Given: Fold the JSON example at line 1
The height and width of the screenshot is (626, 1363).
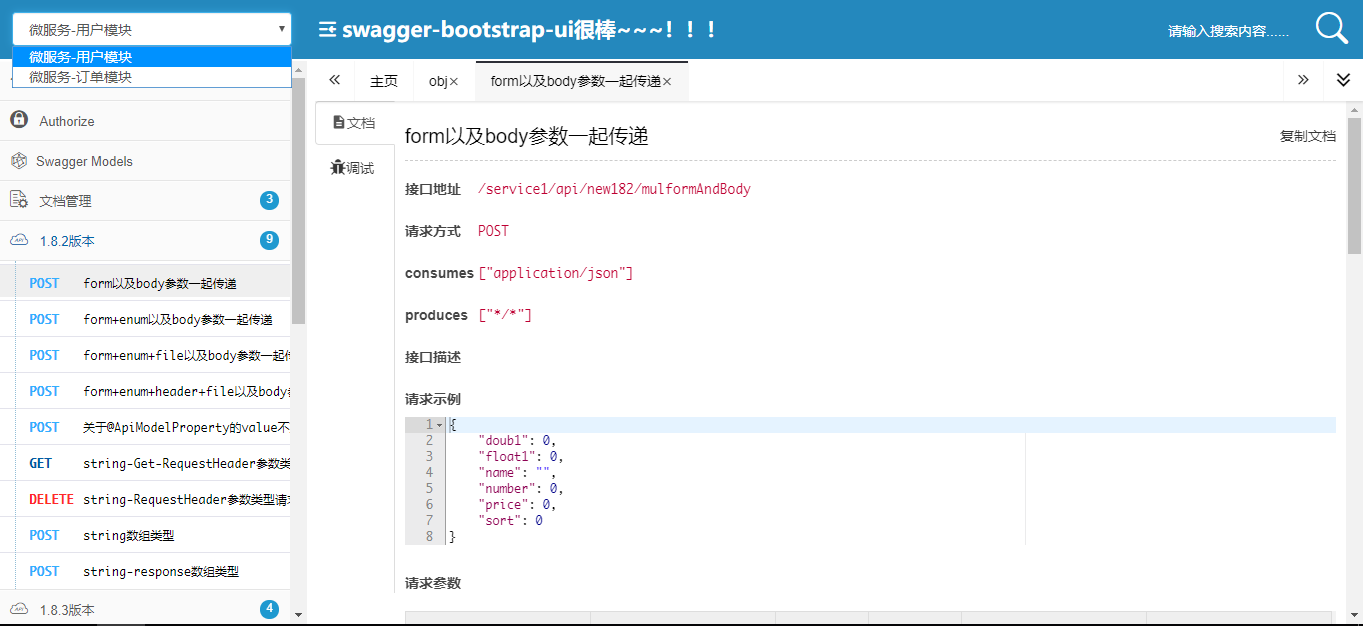Looking at the screenshot, I should pos(439,425).
